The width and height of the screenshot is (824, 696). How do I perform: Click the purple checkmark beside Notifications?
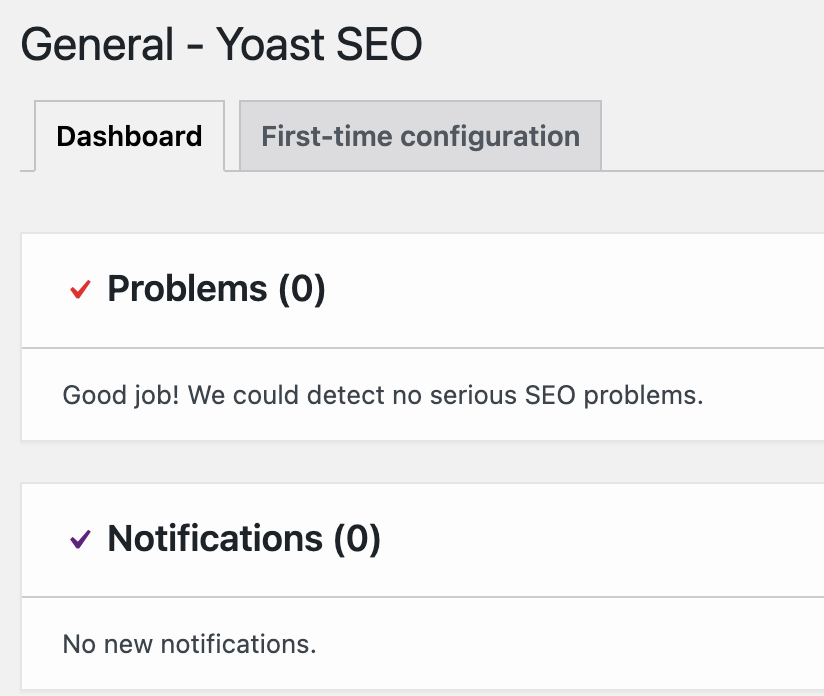pyautogui.click(x=80, y=540)
